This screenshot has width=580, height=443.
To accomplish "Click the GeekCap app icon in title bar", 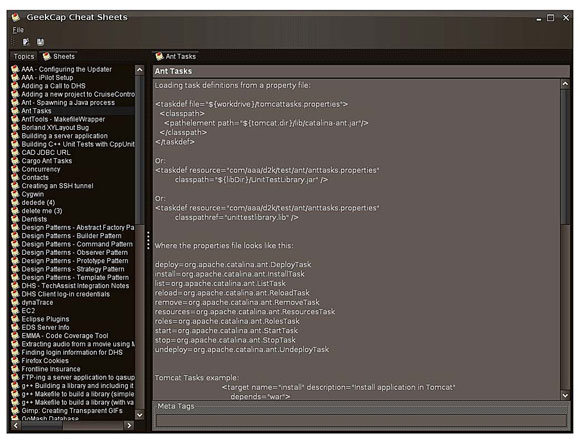I will (x=16, y=17).
